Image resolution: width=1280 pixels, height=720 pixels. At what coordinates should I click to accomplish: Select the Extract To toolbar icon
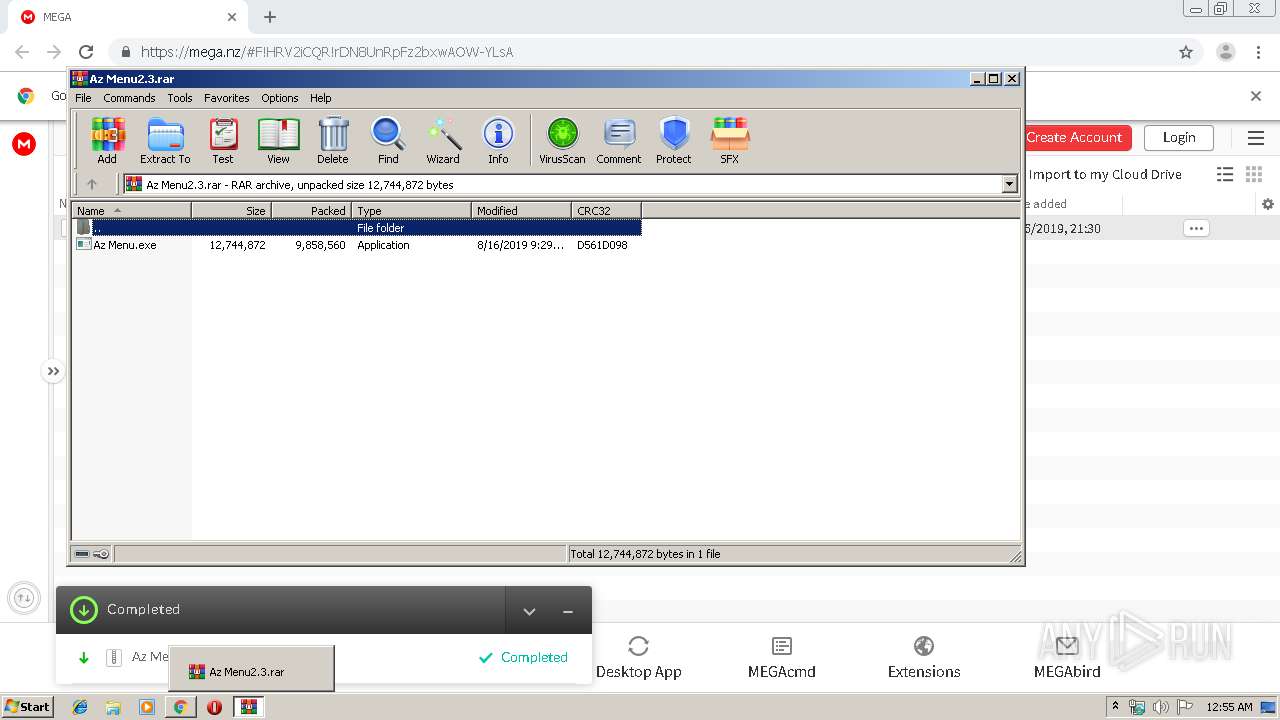tap(165, 140)
